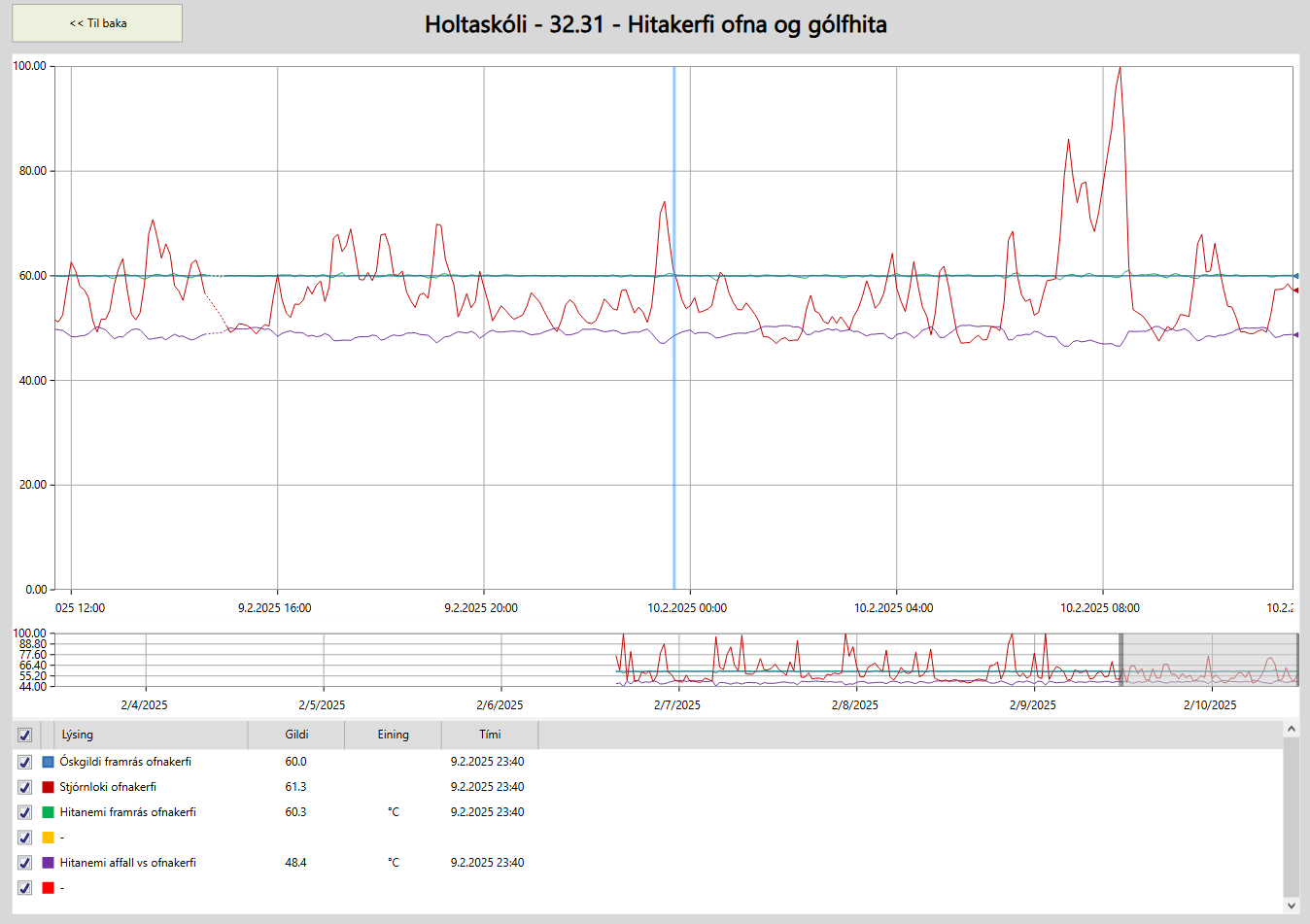Toggle Stjórnloki ofnakerfi series checkbox
Viewport: 1310px width, 924px height.
click(24, 787)
